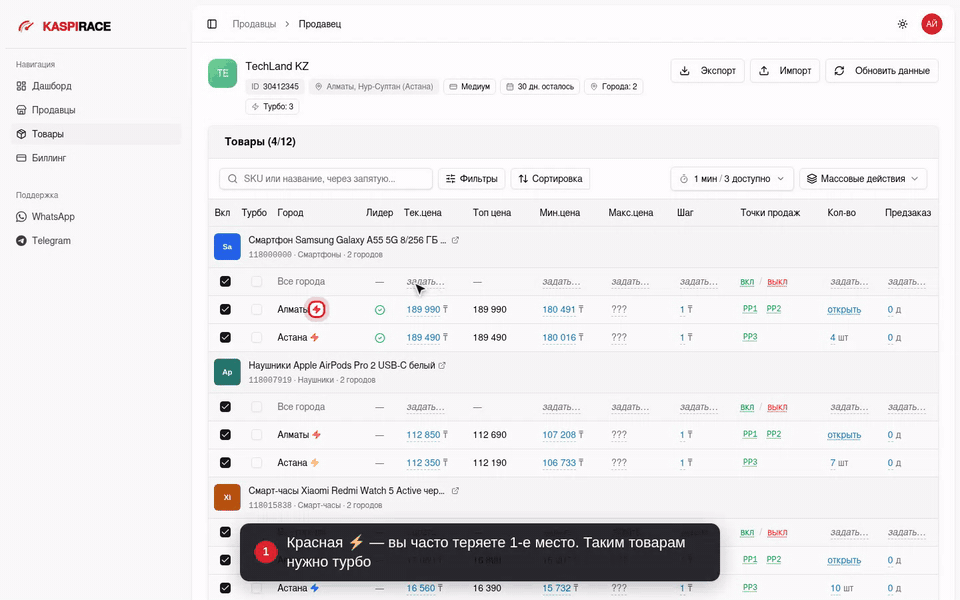Switch theme with the sun icon
960x600 pixels.
coord(902,24)
